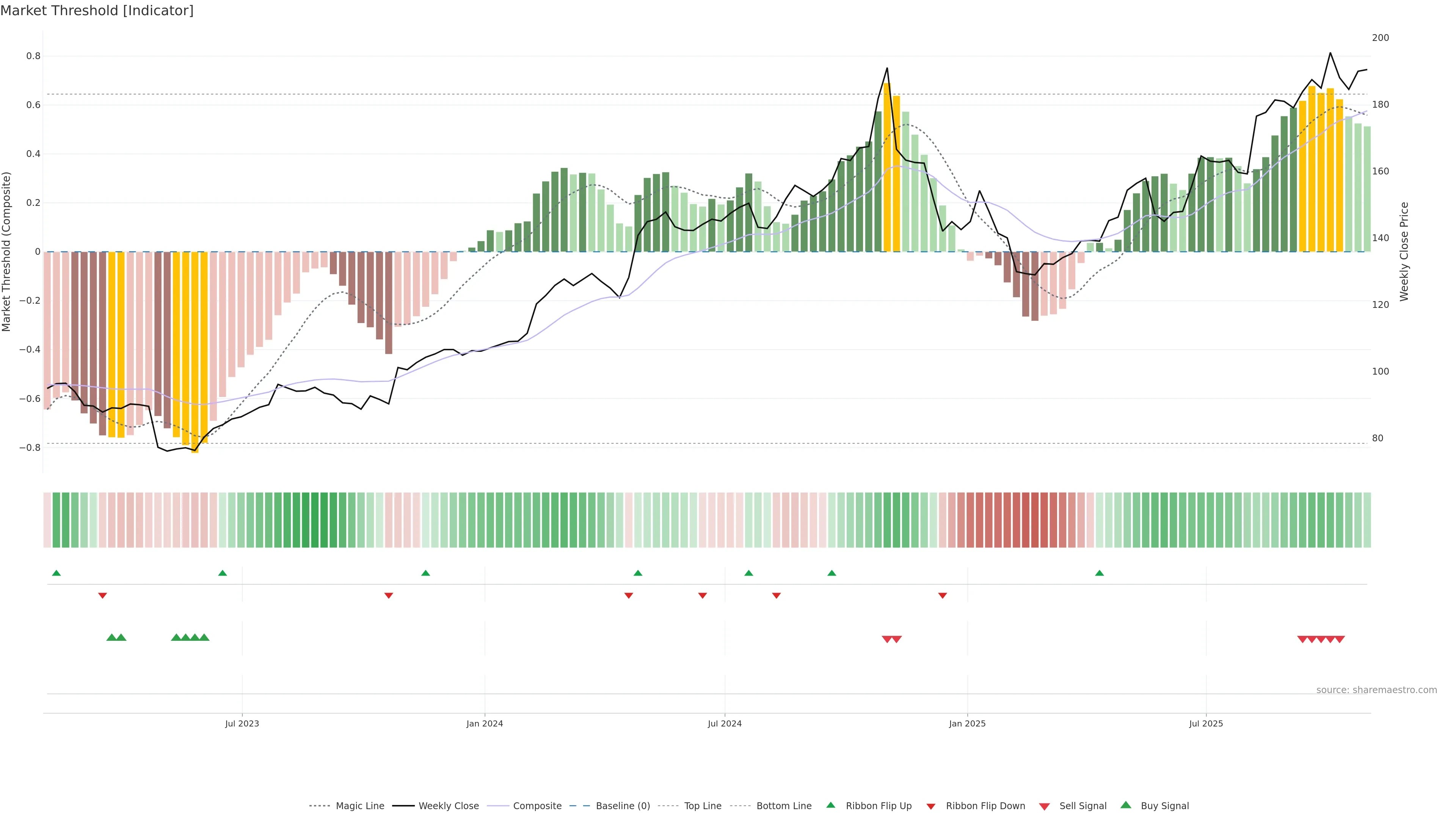
Task: Hide the Composite line via legend
Action: click(x=537, y=806)
